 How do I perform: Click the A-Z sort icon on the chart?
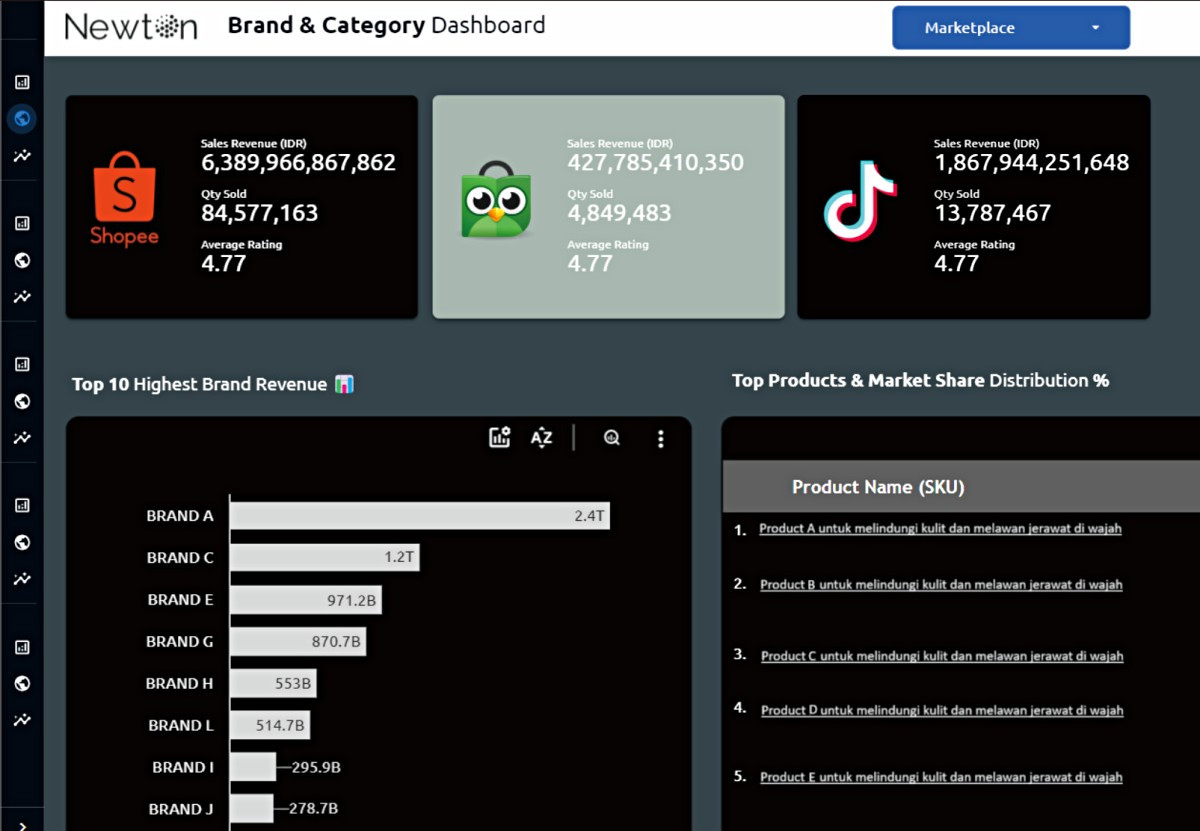coord(541,437)
